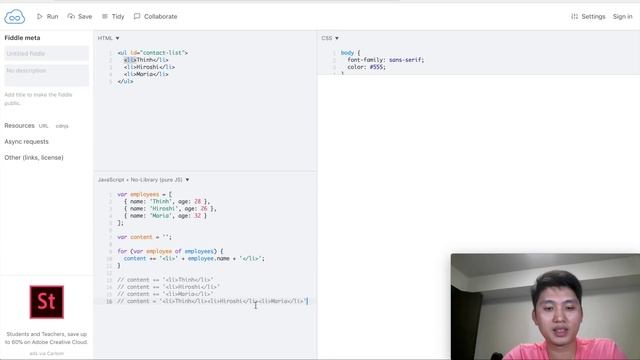This screenshot has height=360, width=640.
Task: Open the Adobe Creative Cloud ad text
Action: [x=47, y=338]
